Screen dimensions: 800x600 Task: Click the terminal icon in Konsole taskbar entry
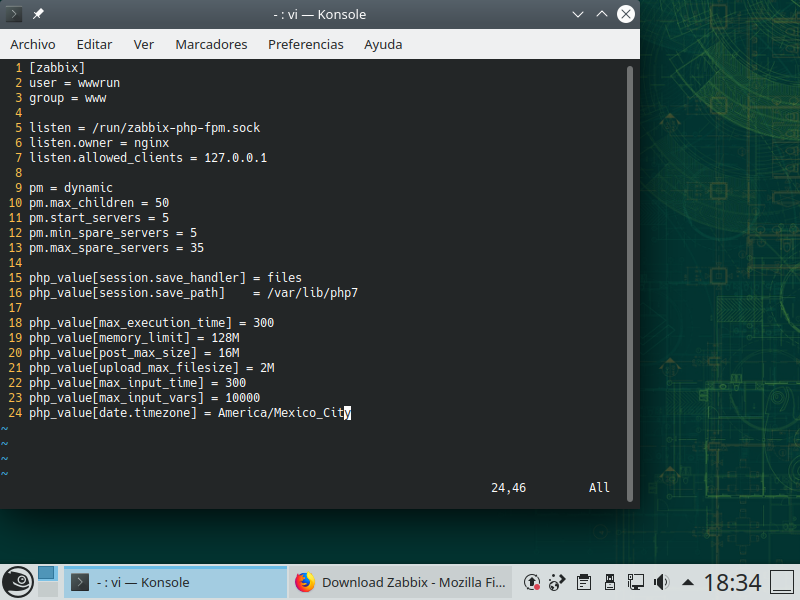click(80, 582)
